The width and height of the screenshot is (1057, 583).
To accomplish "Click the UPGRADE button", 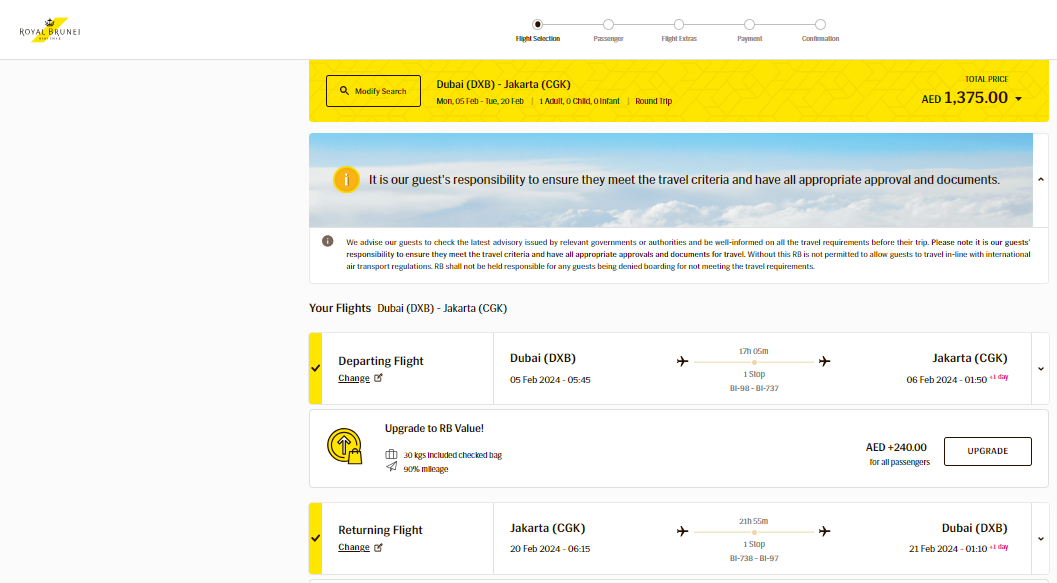I will 988,452.
